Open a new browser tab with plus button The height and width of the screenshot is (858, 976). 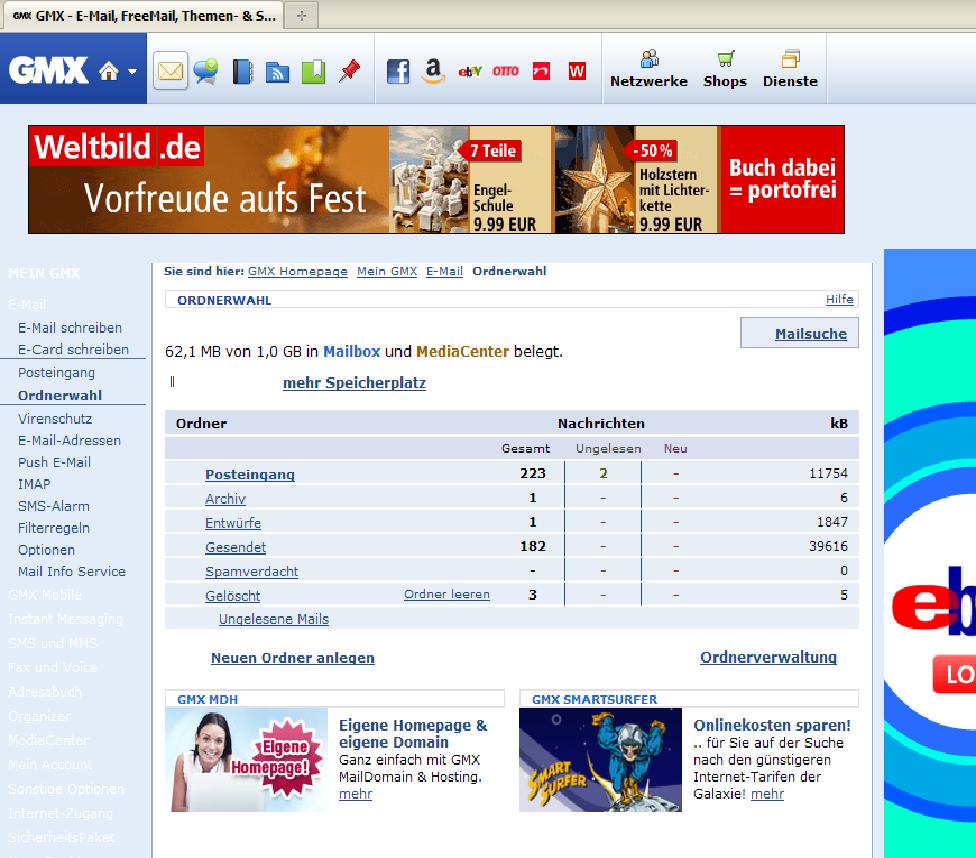click(x=302, y=16)
